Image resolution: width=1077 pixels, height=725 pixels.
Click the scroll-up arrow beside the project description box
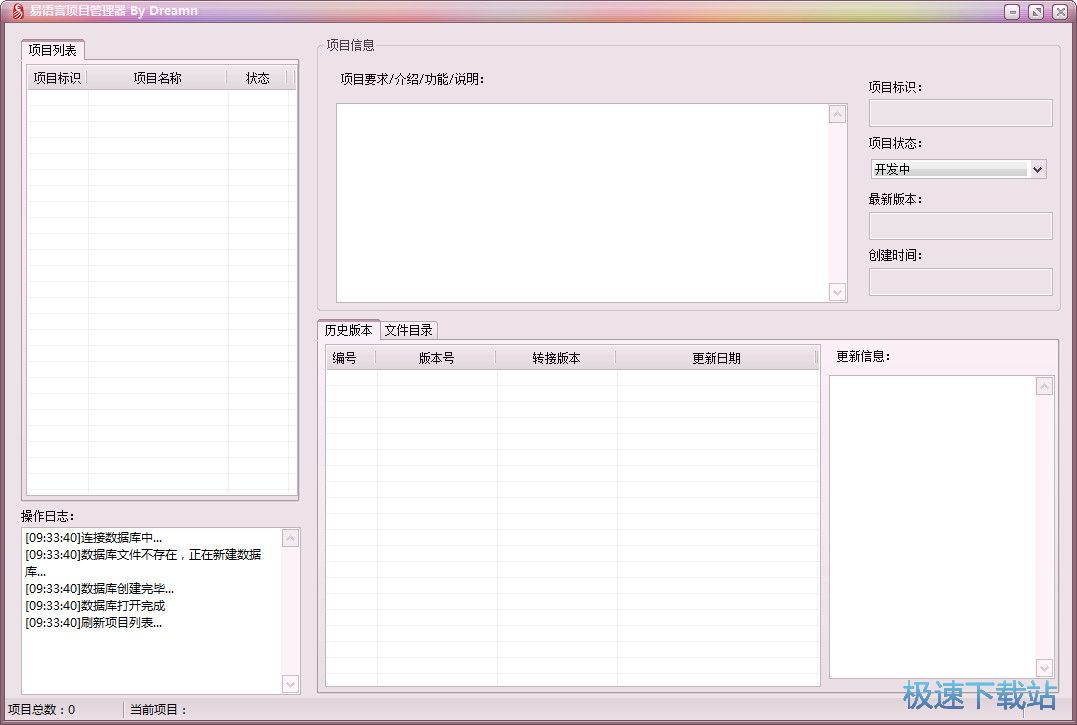point(838,114)
